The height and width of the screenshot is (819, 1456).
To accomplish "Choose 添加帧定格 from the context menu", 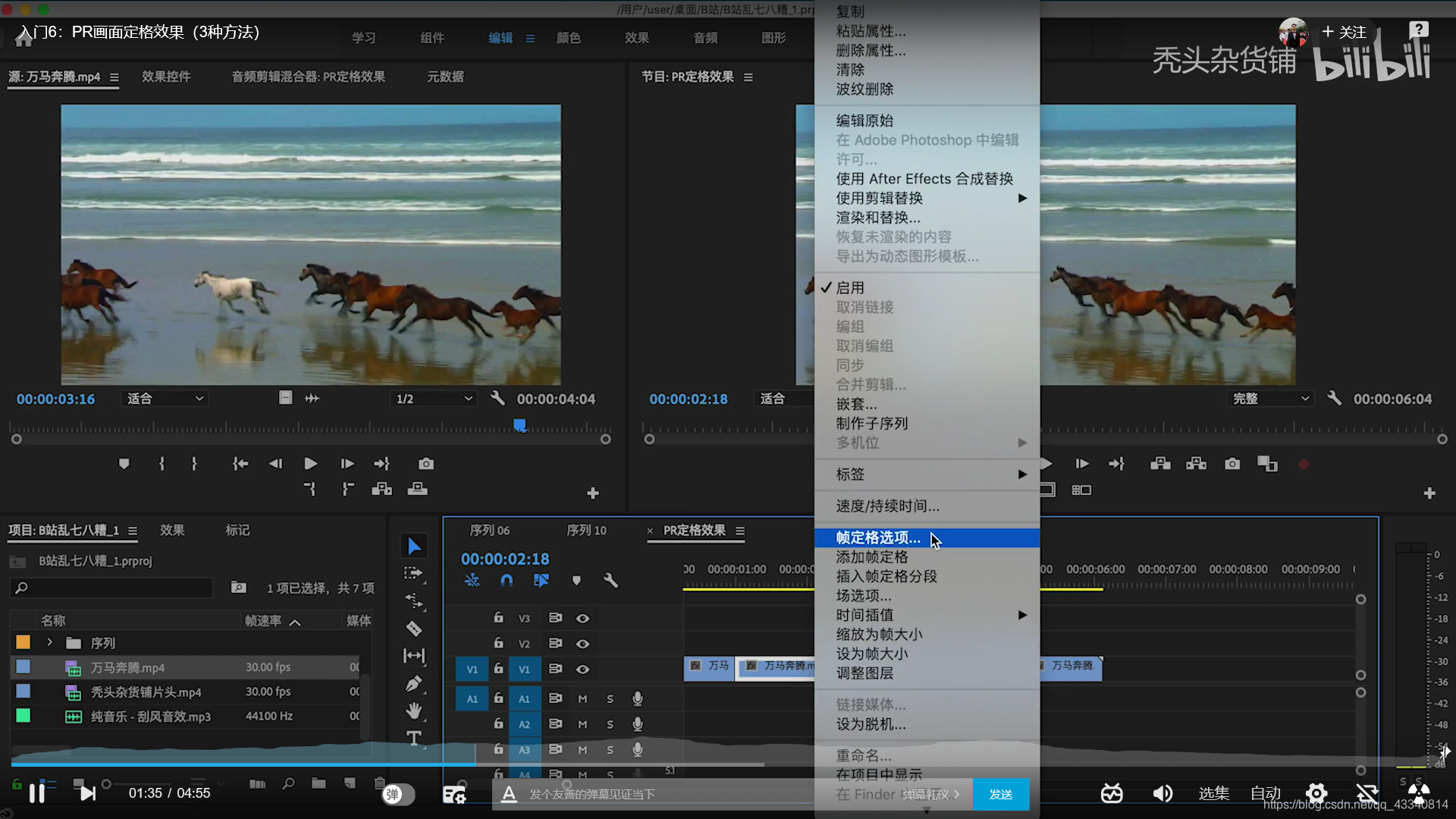I will tap(872, 557).
